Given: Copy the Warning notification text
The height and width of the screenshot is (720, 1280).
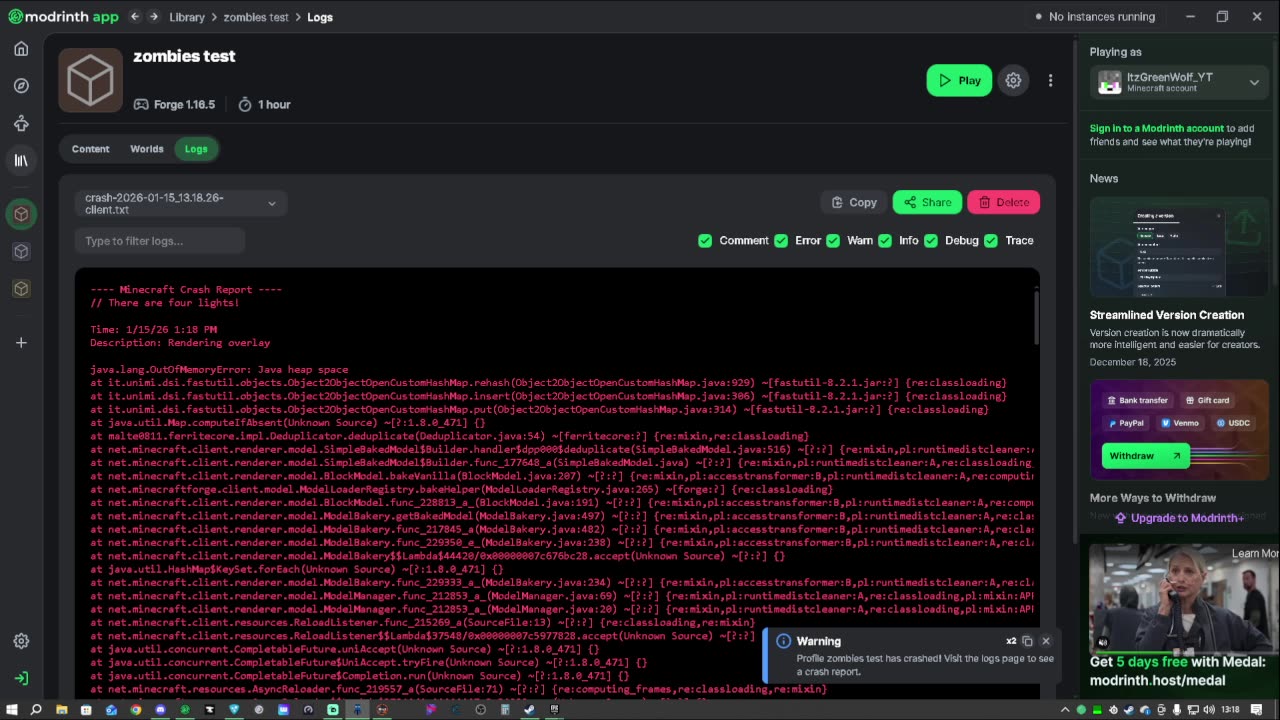Looking at the screenshot, I should pos(1027,641).
